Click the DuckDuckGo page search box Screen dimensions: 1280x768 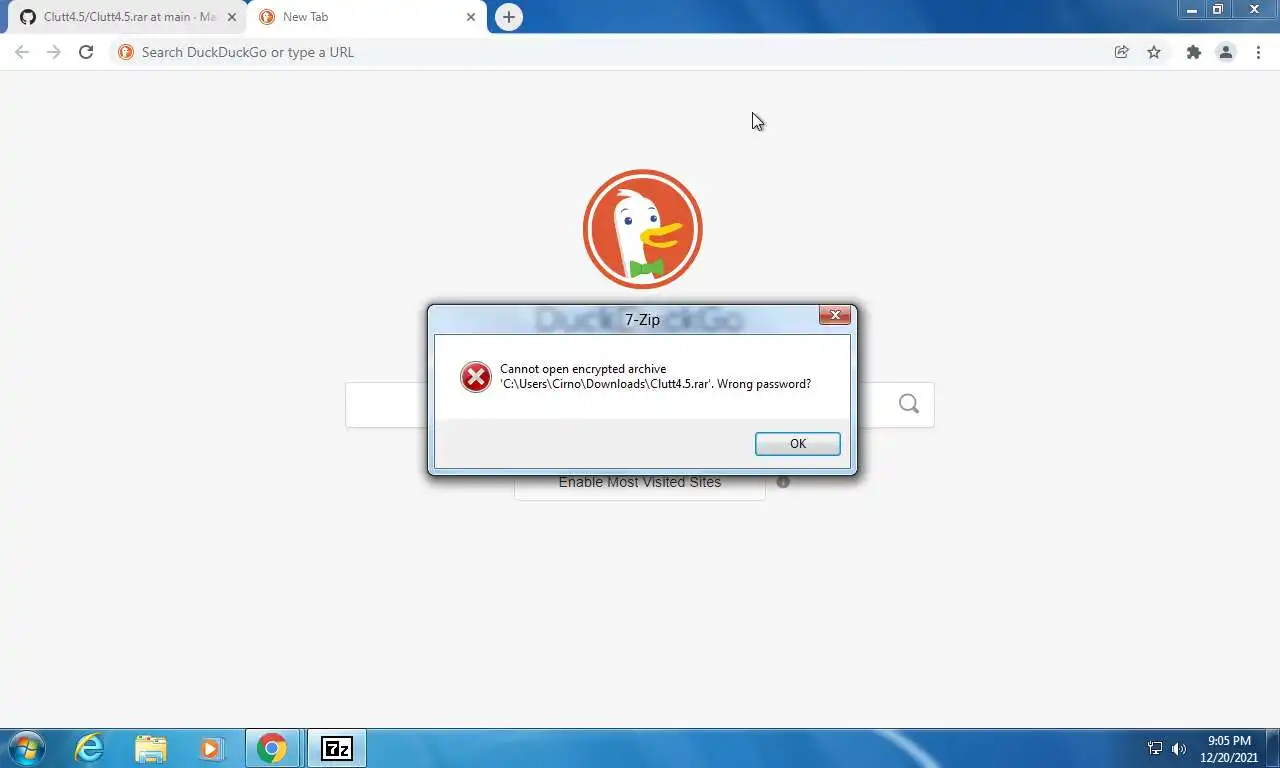click(640, 405)
